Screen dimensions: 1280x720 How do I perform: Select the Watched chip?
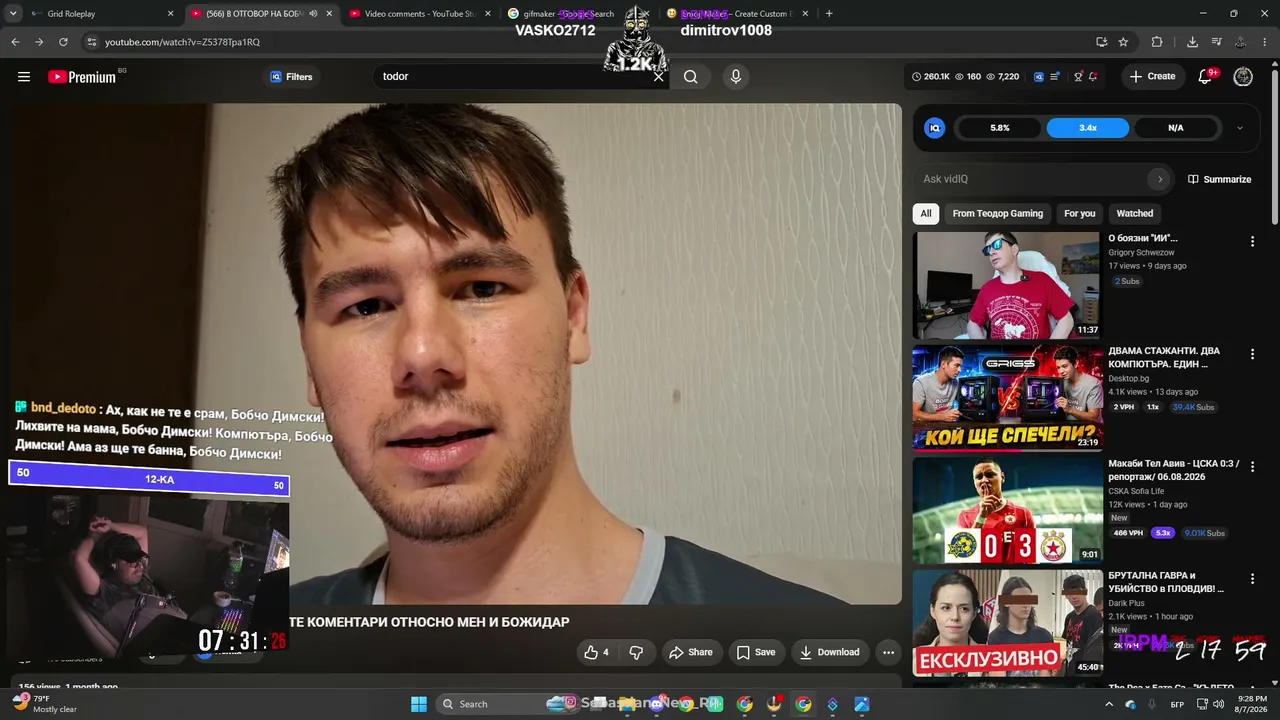[x=1135, y=213]
